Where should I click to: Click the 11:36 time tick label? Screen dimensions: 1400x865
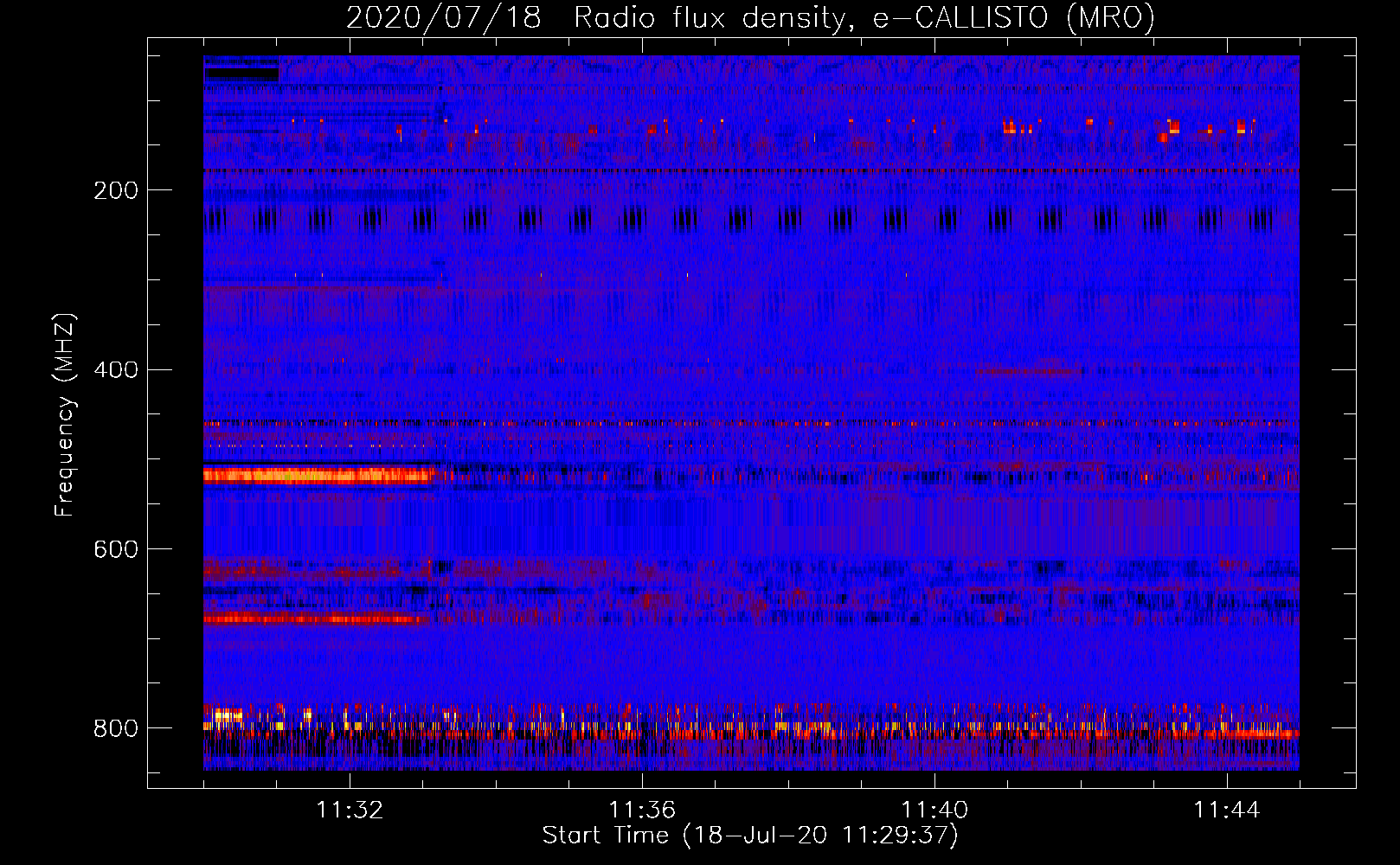[x=642, y=811]
